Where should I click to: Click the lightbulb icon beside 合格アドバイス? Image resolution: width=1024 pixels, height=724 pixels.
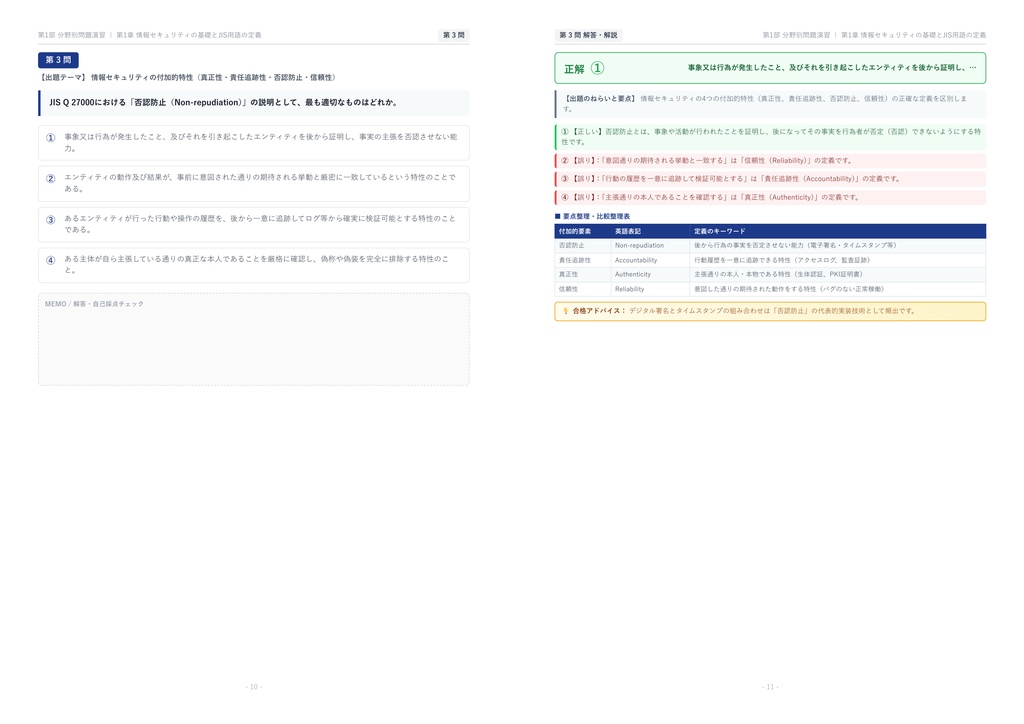coord(566,311)
